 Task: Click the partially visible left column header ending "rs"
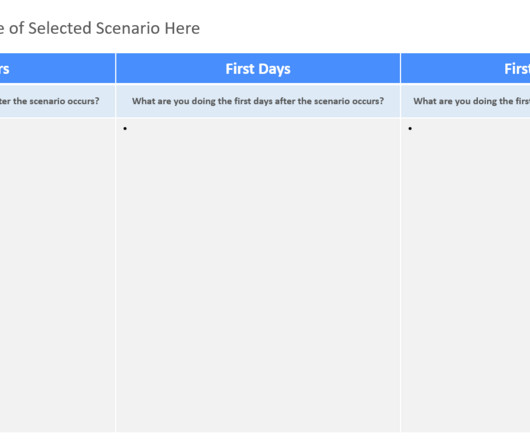point(57,68)
